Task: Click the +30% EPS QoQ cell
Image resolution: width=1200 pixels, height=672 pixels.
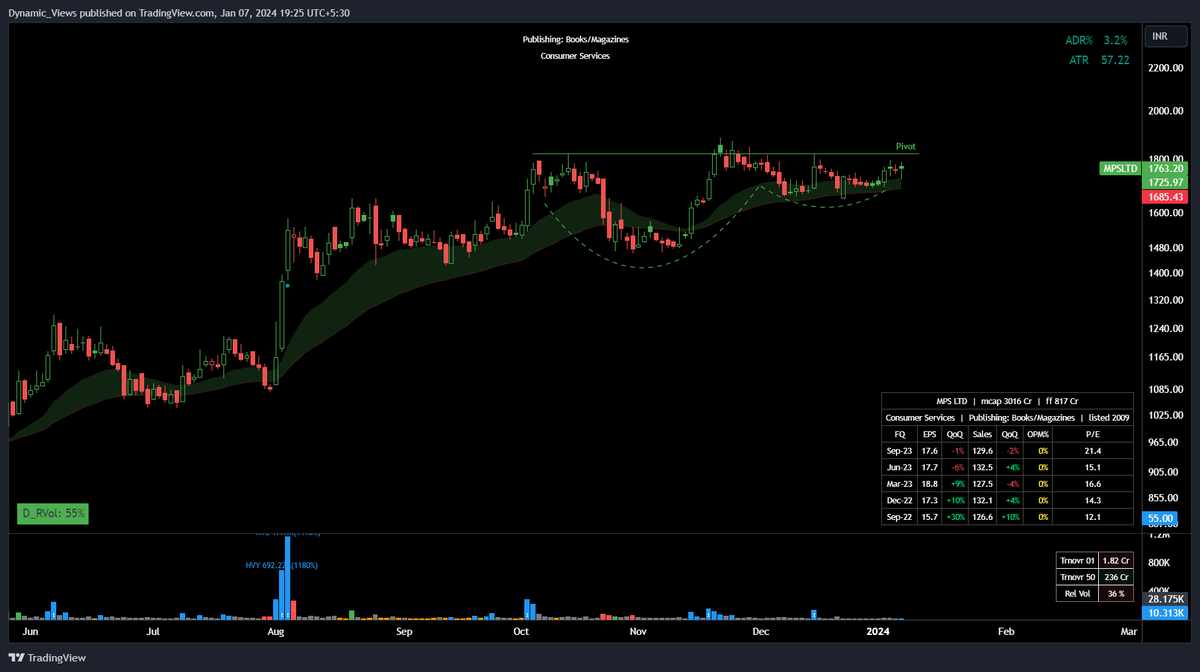Action: 954,517
